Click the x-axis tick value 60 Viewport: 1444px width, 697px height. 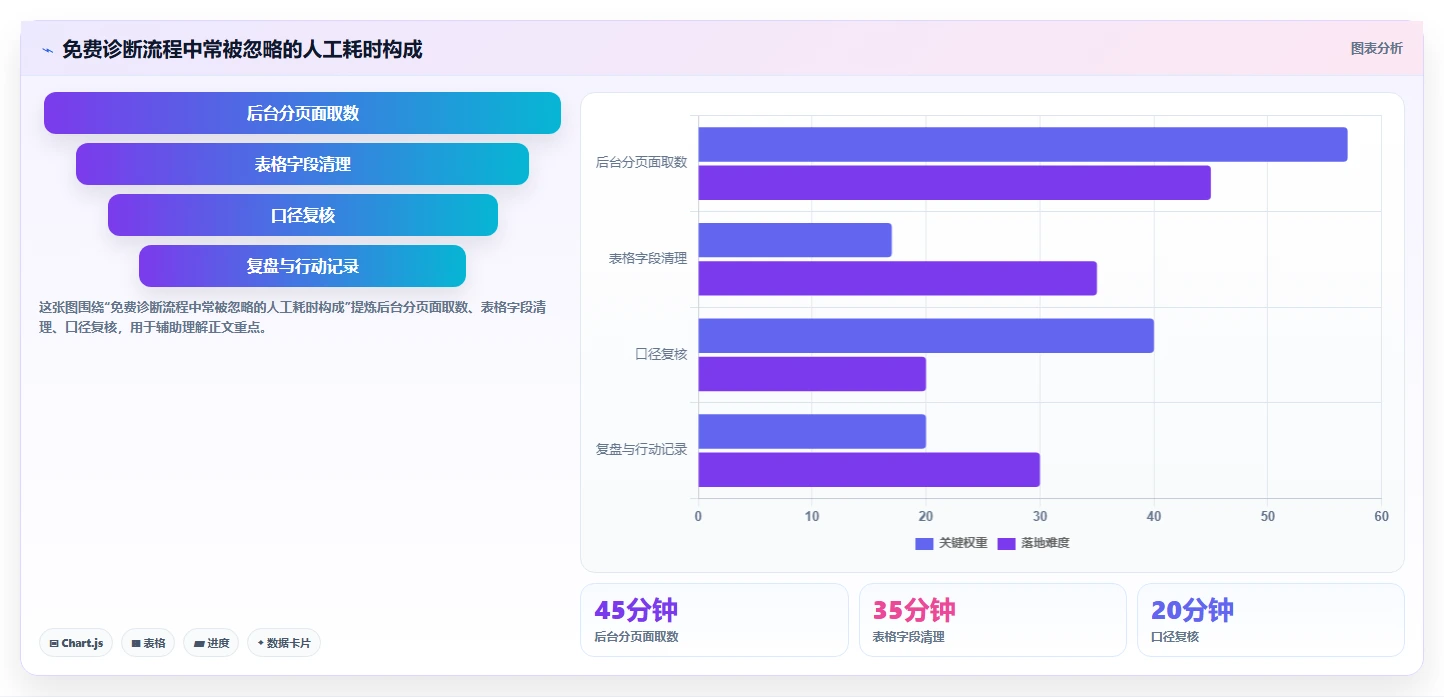[x=1381, y=516]
